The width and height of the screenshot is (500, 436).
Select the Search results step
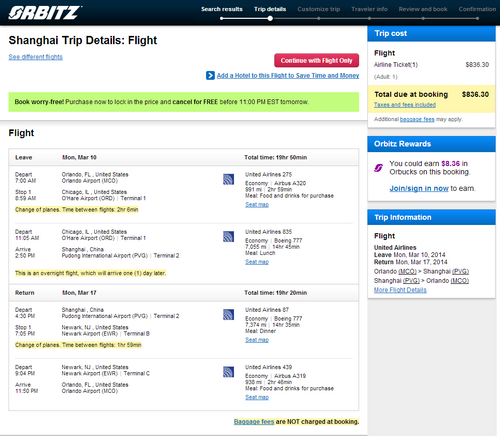point(222,9)
